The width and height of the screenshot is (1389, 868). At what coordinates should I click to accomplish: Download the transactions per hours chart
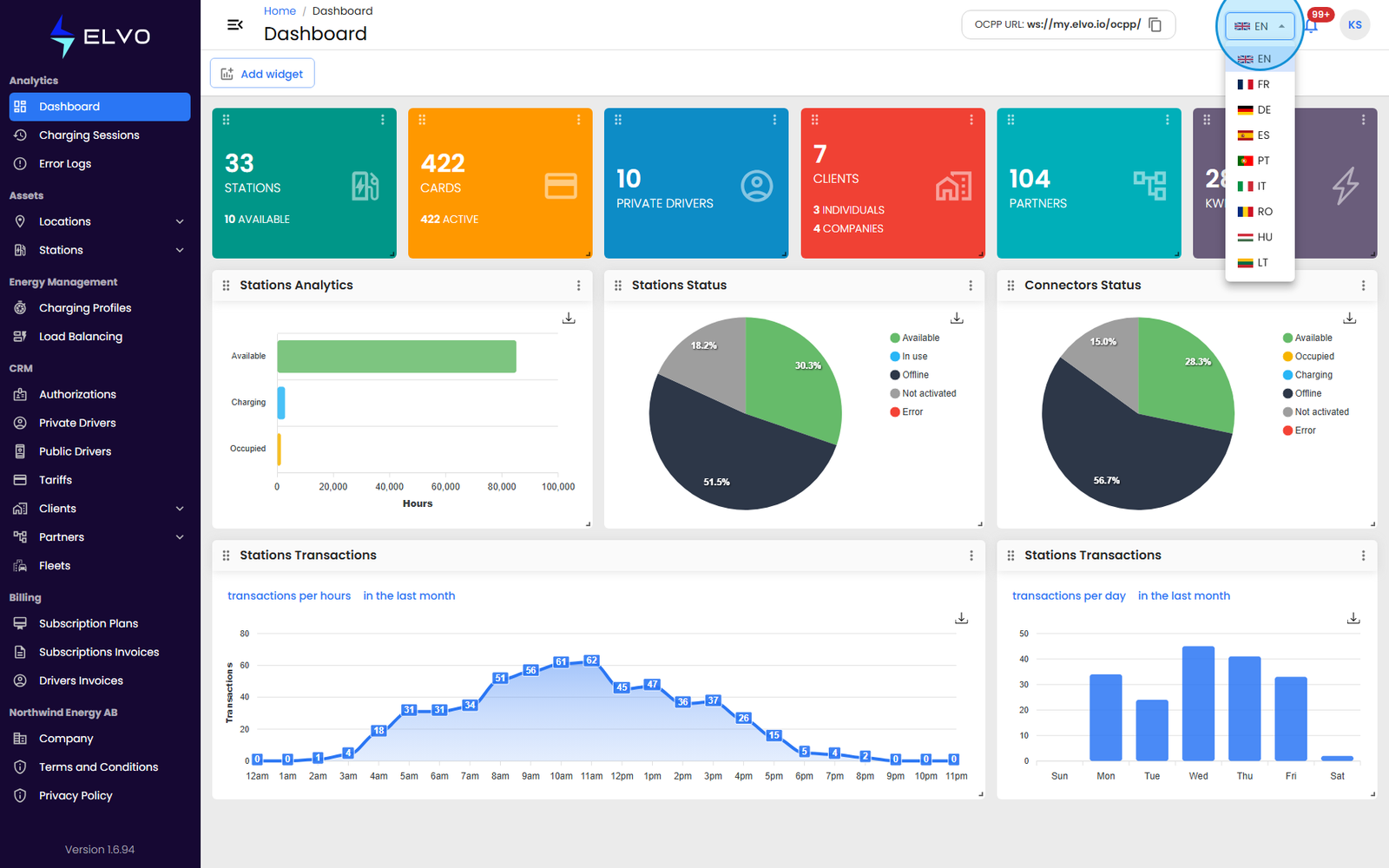coord(961,618)
